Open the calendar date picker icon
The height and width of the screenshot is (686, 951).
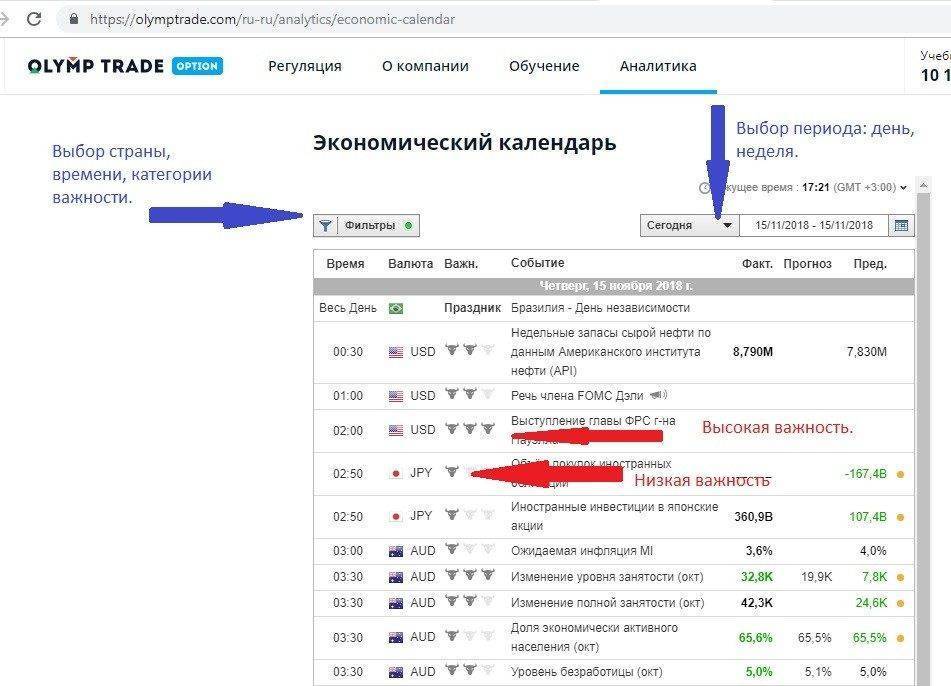click(x=902, y=226)
